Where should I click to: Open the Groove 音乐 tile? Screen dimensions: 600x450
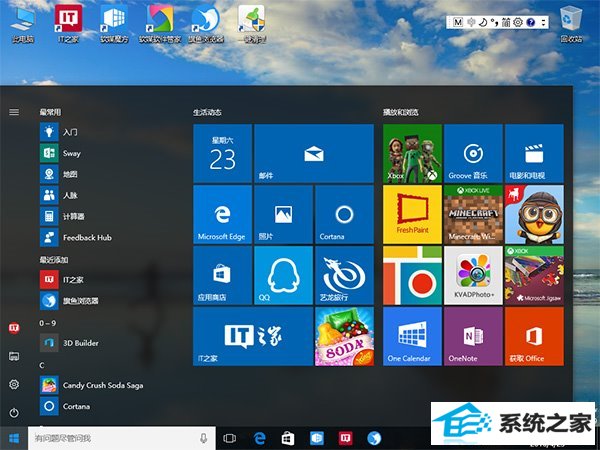(473, 153)
